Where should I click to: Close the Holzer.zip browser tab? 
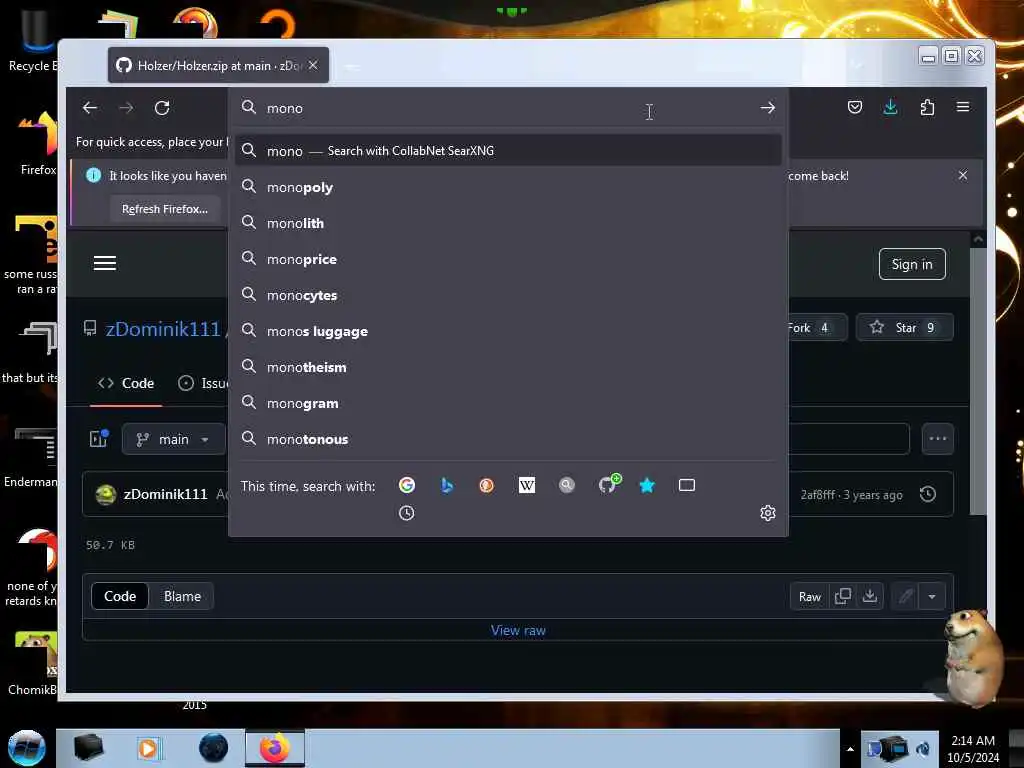pos(313,65)
